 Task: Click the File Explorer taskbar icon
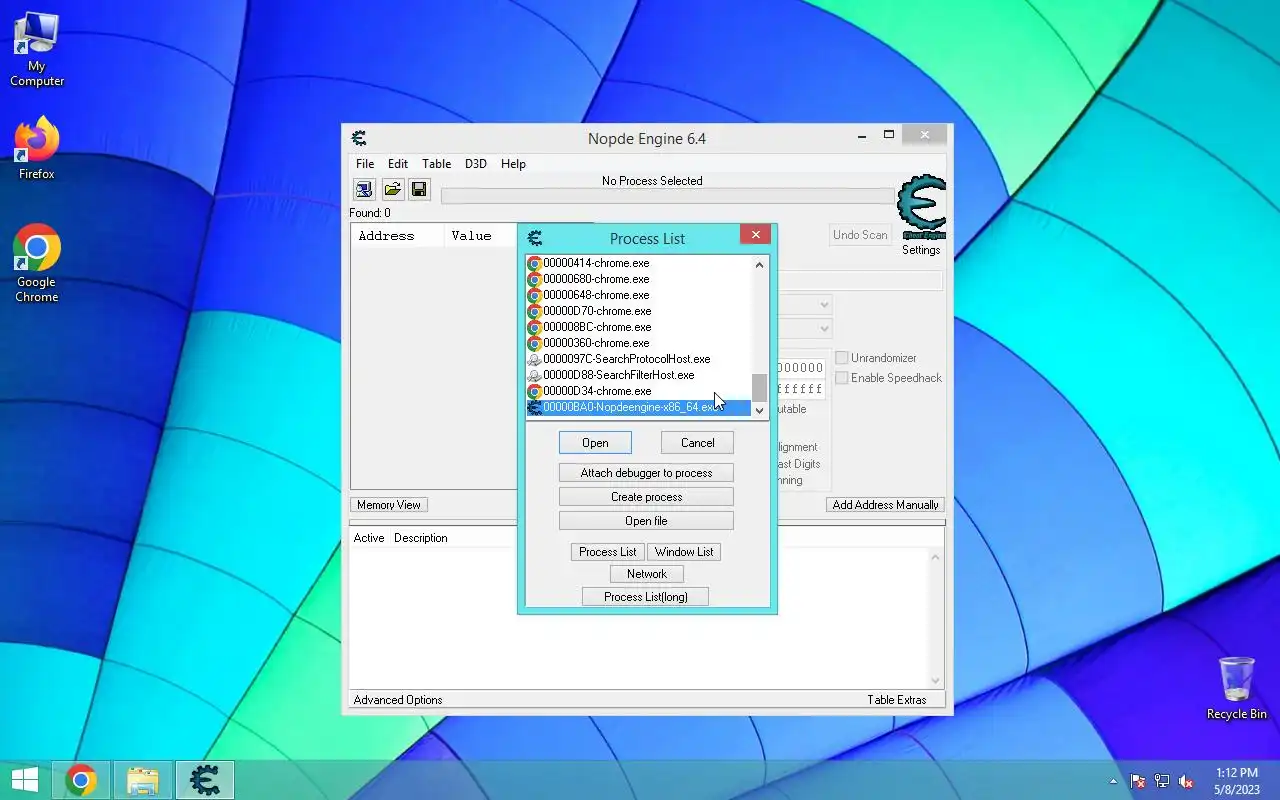click(x=143, y=780)
